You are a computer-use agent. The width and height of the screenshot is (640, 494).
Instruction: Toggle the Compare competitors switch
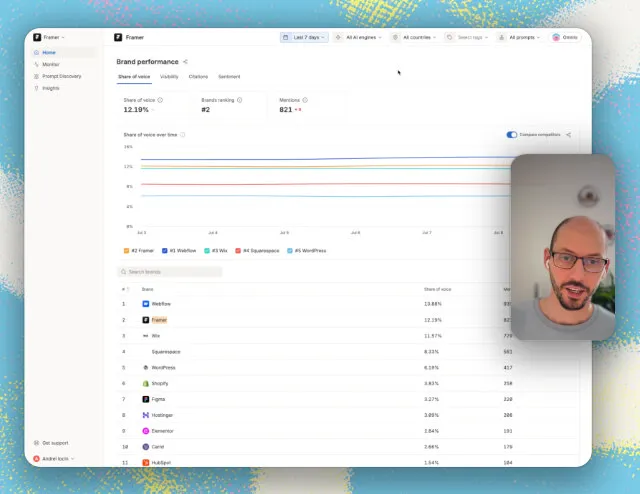coord(511,135)
